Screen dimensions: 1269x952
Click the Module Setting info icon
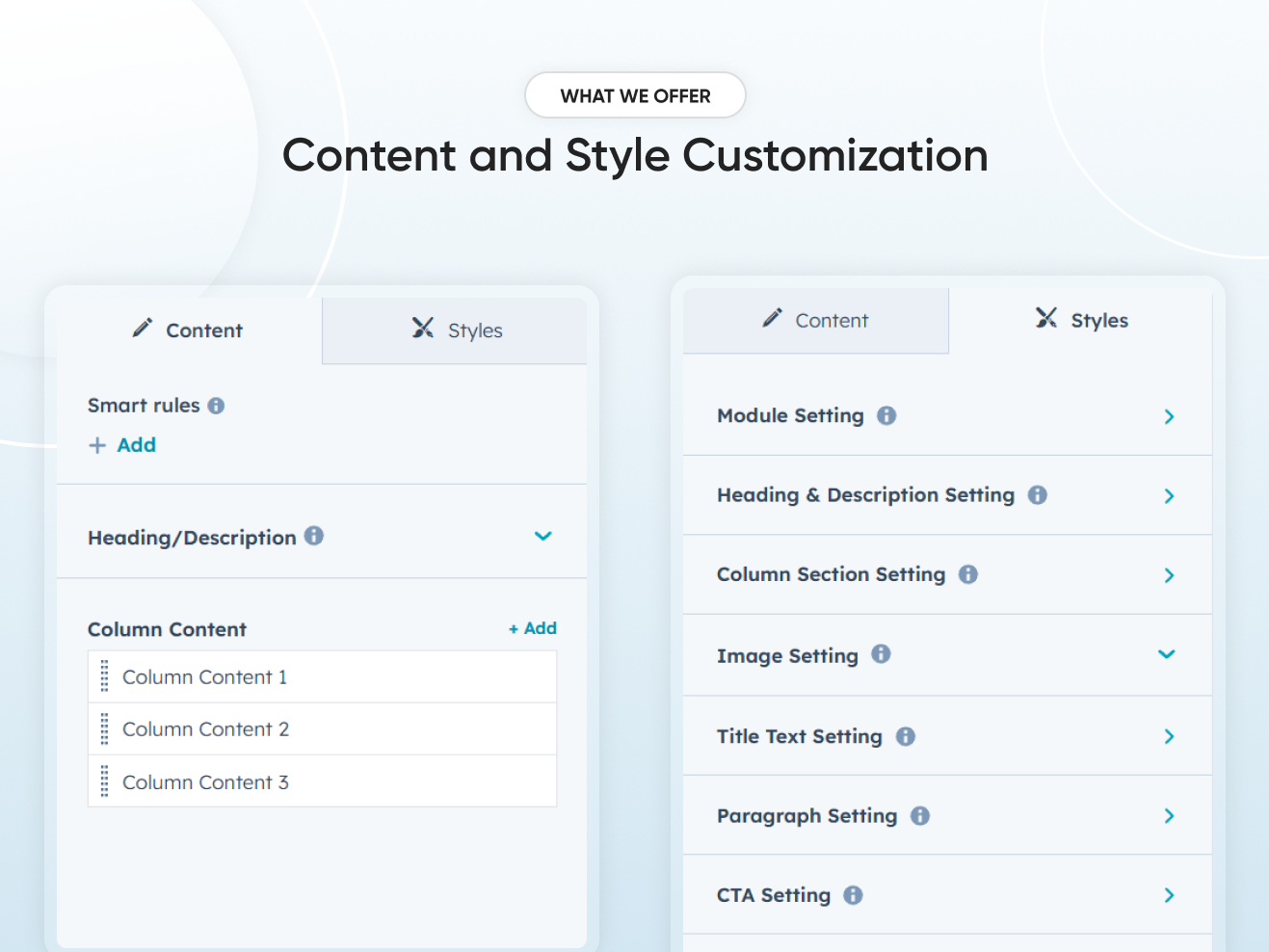point(886,415)
